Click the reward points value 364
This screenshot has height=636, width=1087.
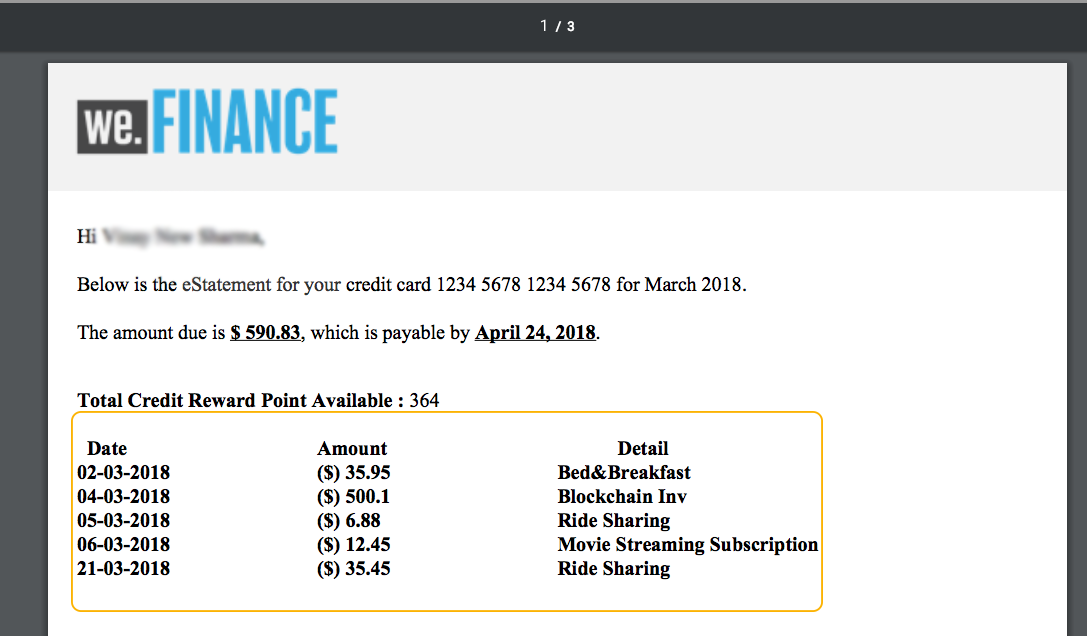coord(424,401)
